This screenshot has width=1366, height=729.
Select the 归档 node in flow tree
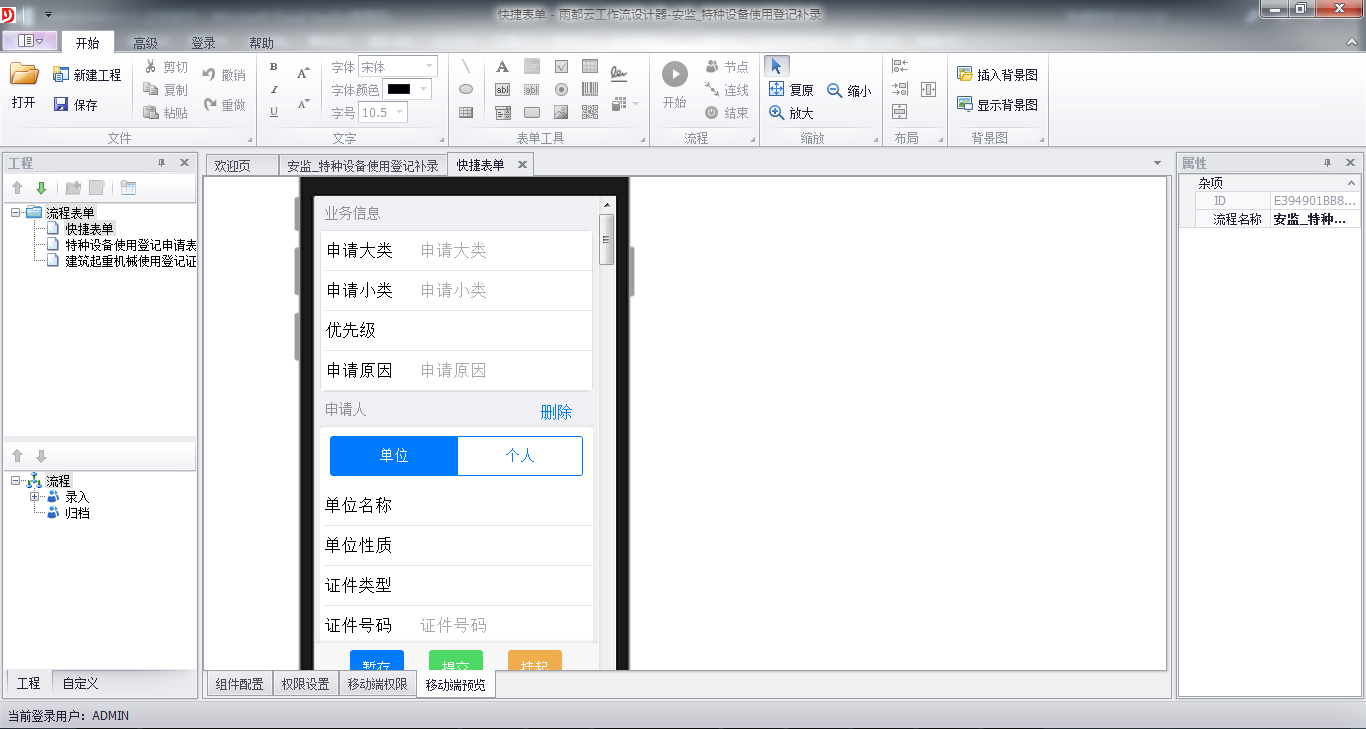pos(78,513)
